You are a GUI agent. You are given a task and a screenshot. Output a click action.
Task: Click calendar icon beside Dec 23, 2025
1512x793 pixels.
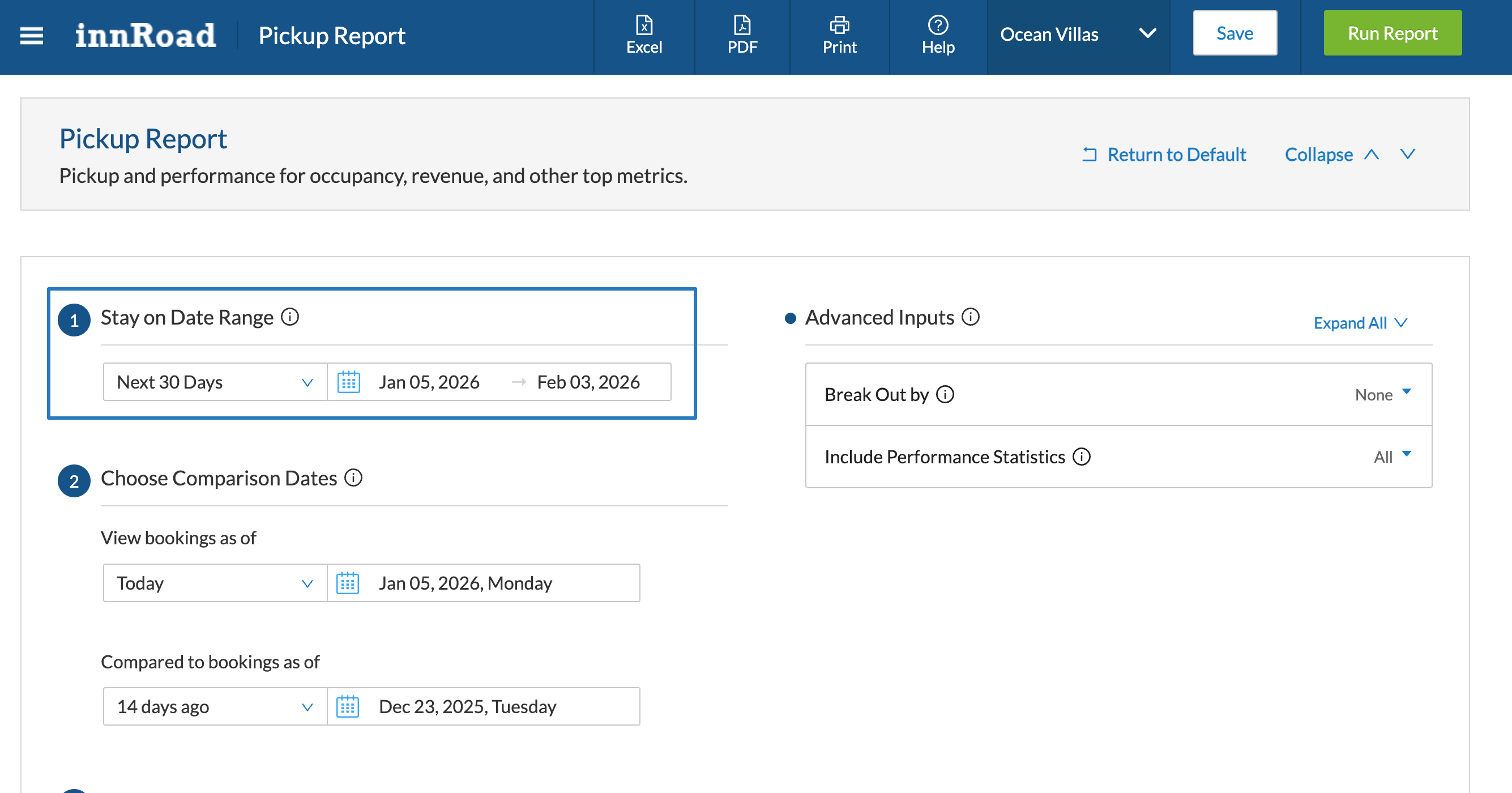pyautogui.click(x=348, y=707)
